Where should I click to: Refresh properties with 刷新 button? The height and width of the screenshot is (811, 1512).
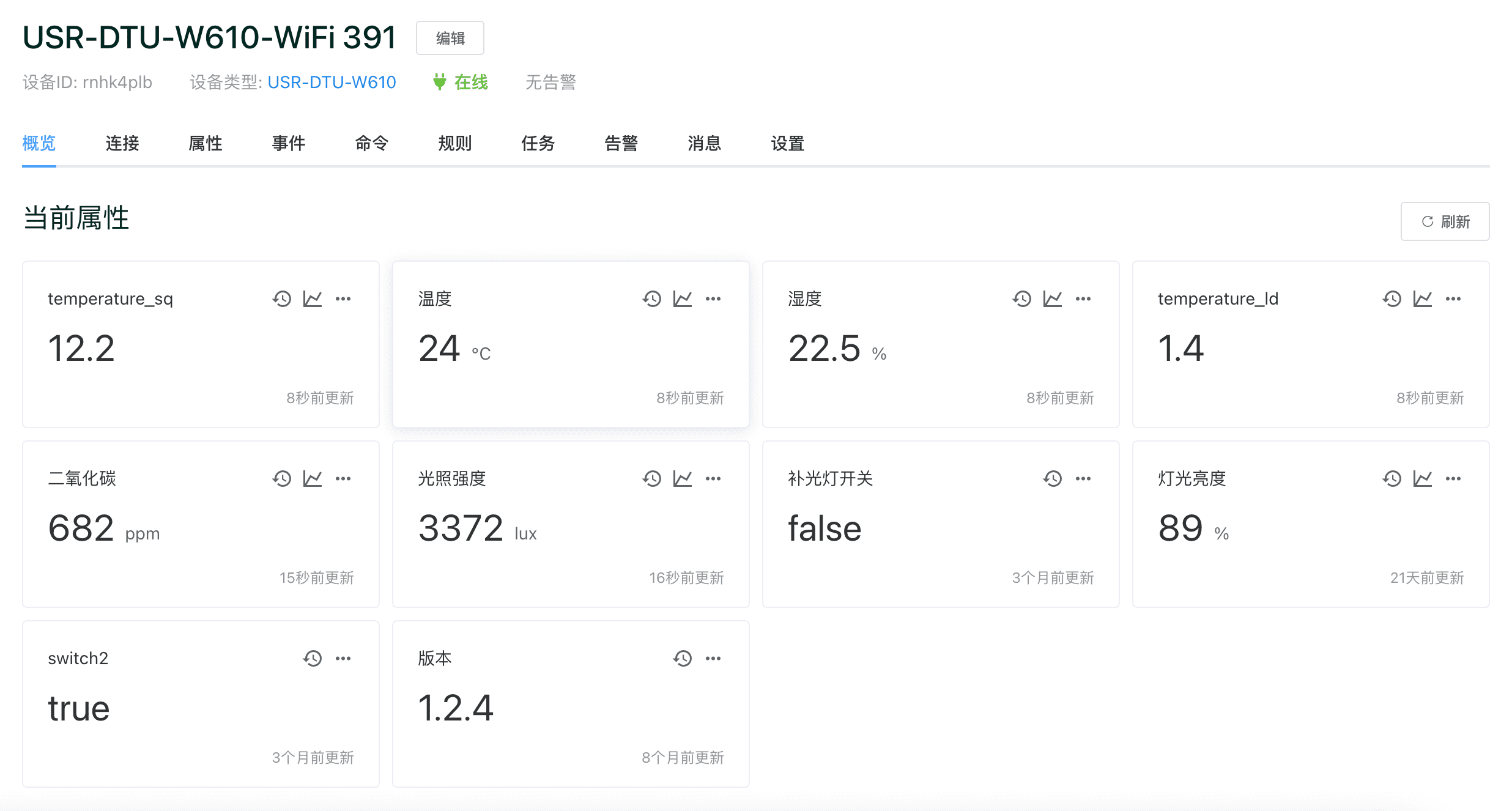point(1445,221)
